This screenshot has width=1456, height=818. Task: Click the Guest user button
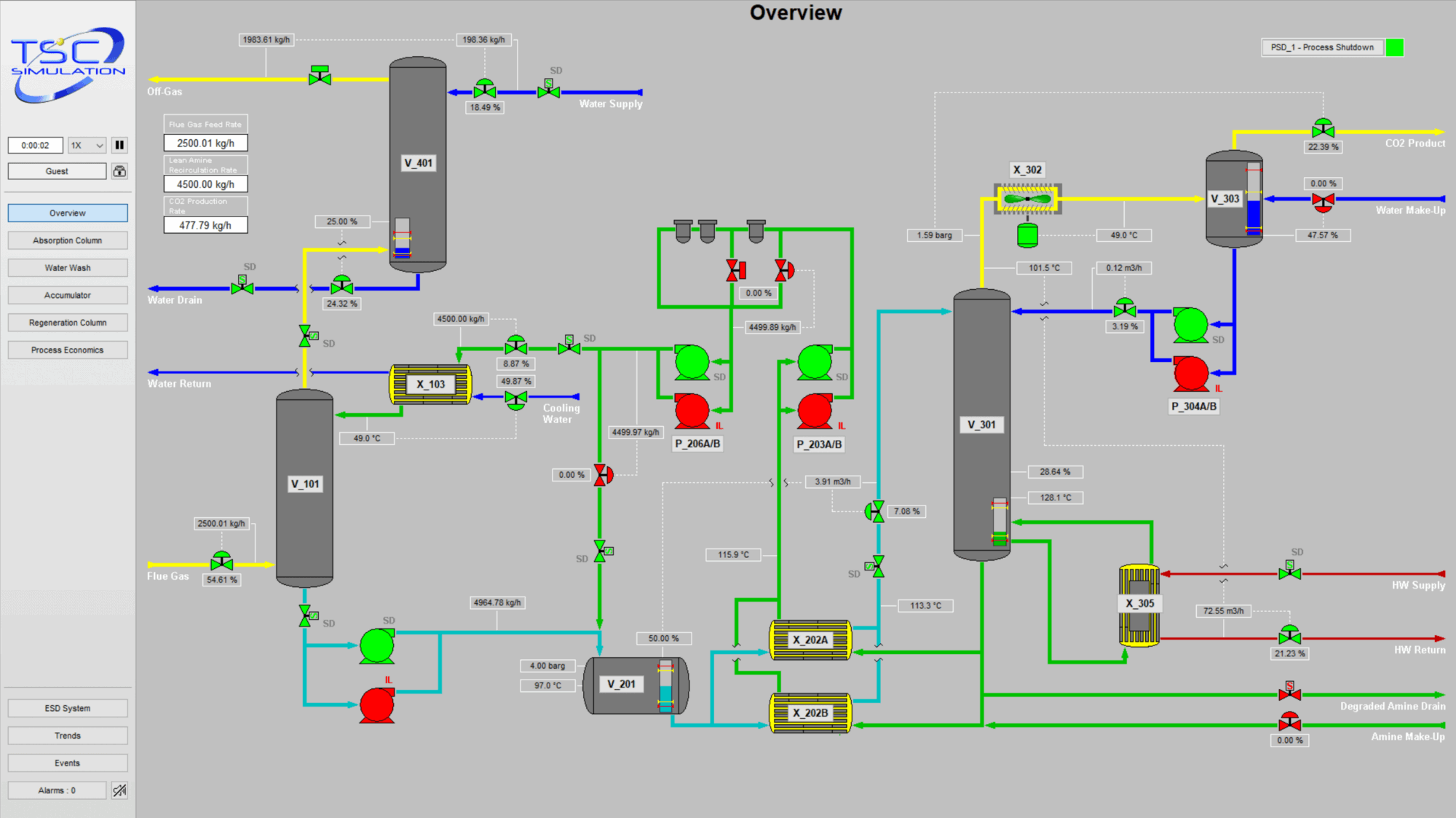pyautogui.click(x=57, y=171)
